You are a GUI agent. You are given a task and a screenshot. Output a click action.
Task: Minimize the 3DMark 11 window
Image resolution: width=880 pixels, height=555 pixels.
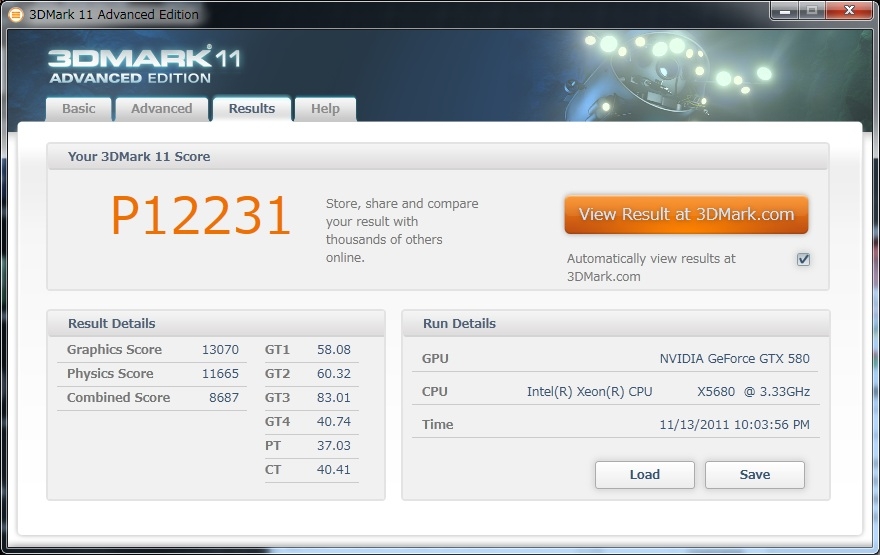[785, 11]
